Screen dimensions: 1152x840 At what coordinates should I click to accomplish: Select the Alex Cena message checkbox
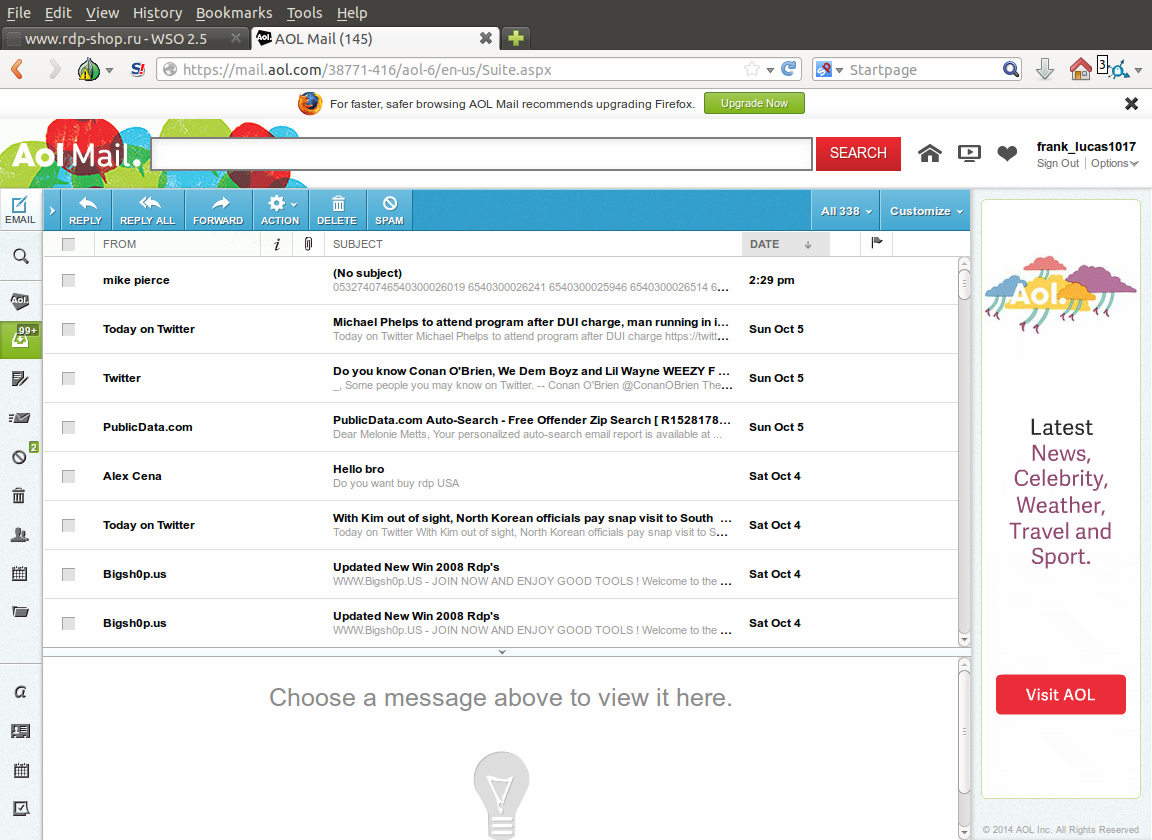pos(68,476)
